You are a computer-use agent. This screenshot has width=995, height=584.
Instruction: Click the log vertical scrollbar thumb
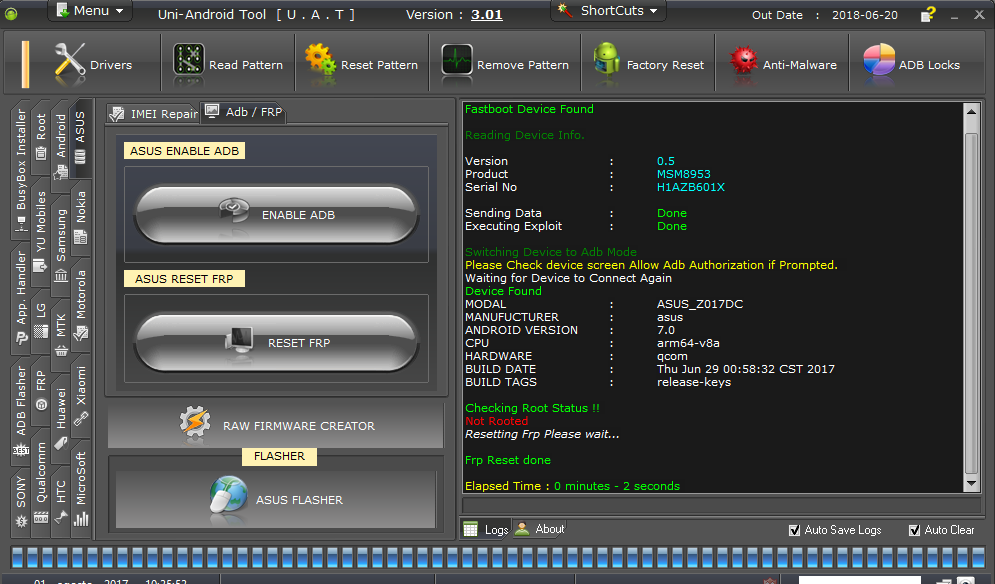[971, 303]
